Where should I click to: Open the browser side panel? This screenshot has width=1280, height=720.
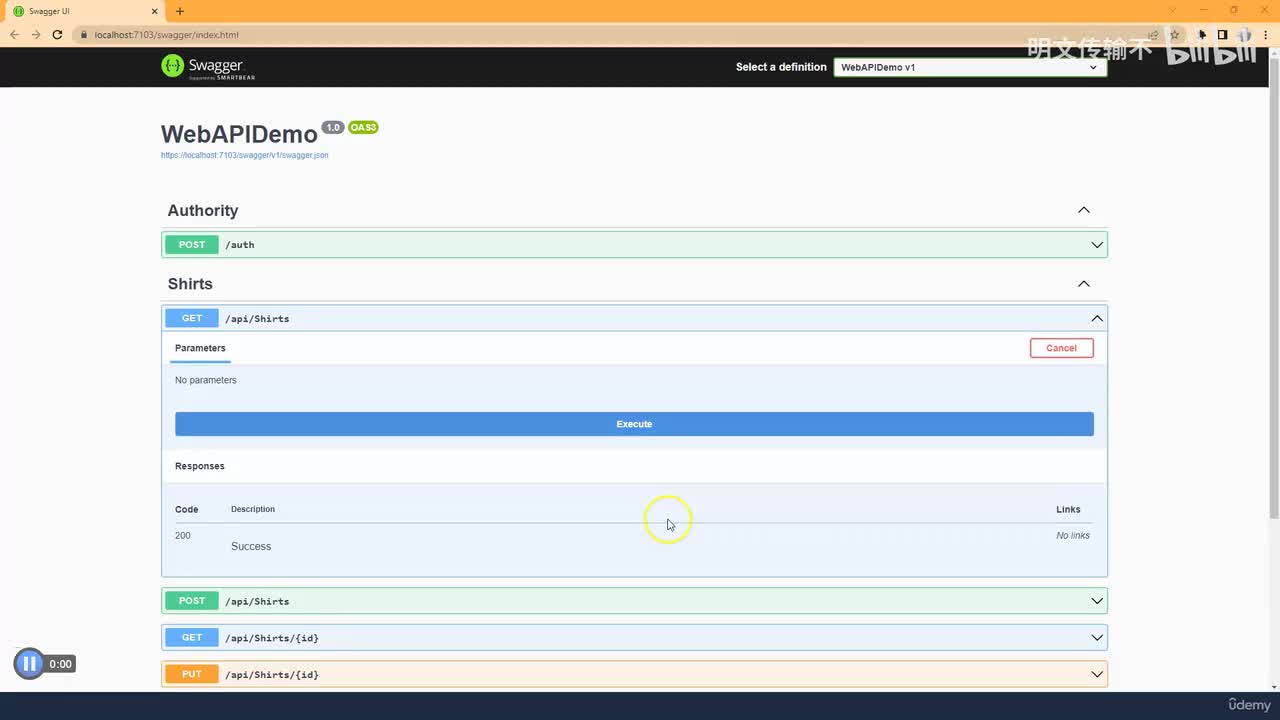[x=1222, y=35]
